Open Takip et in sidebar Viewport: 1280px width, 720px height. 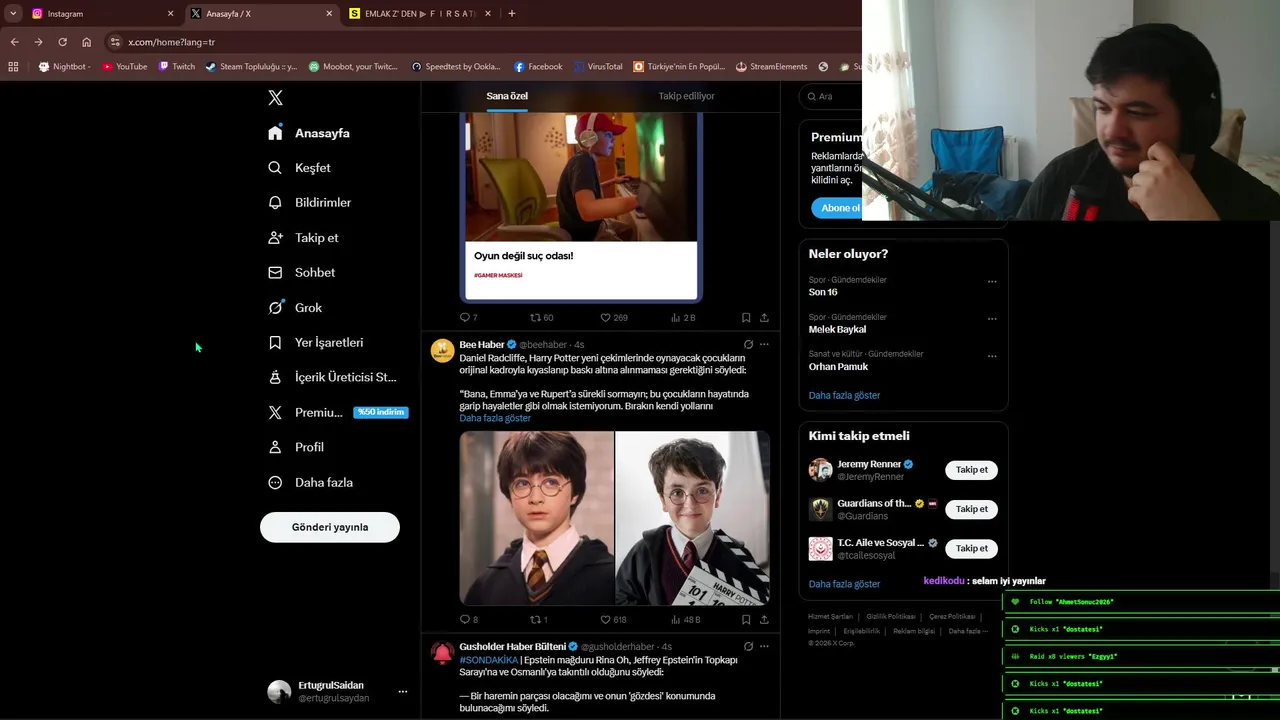[x=303, y=238]
